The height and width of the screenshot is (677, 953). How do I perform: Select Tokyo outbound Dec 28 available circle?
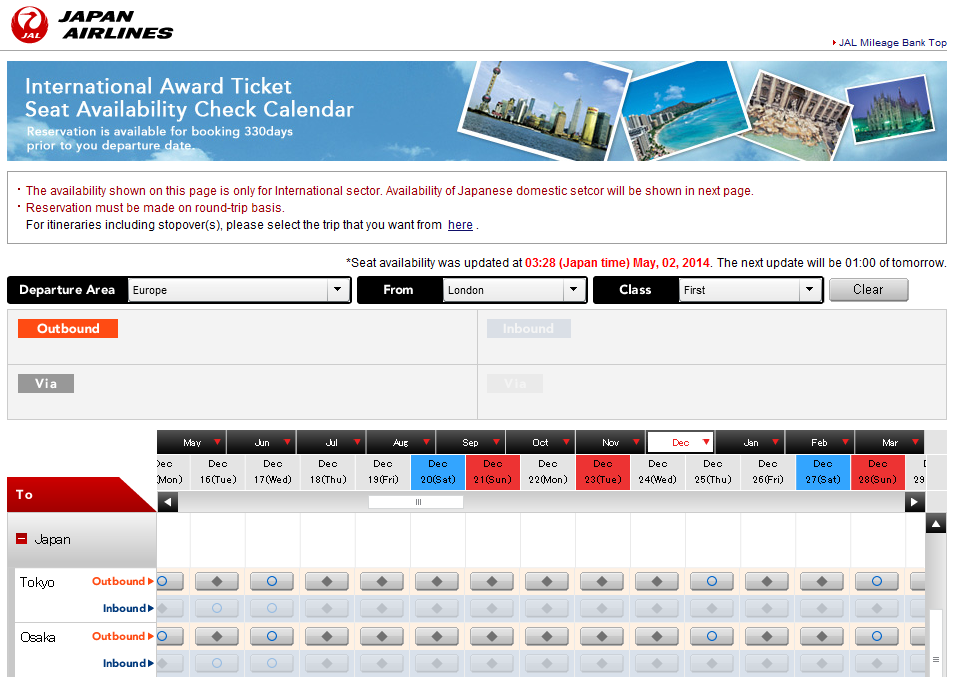[877, 582]
